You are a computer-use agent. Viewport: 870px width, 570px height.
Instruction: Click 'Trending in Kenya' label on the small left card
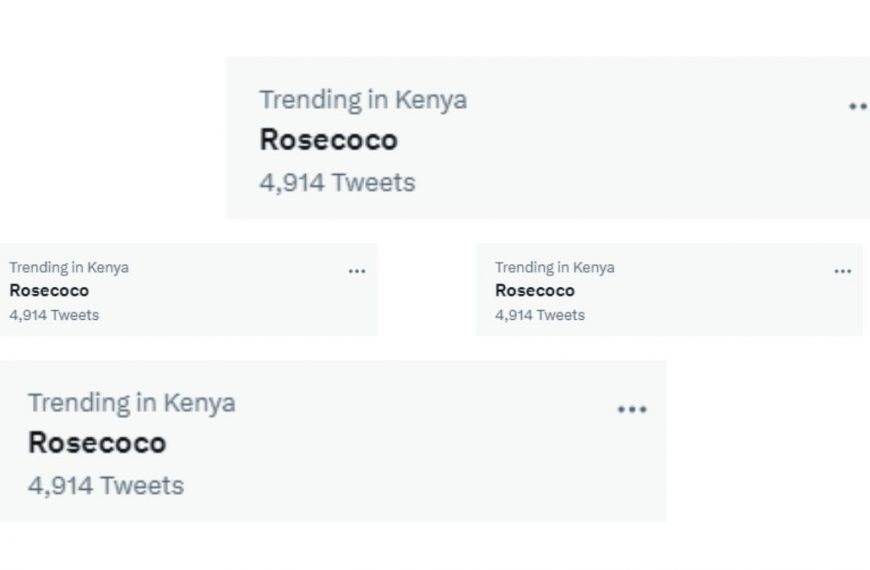pyautogui.click(x=69, y=267)
